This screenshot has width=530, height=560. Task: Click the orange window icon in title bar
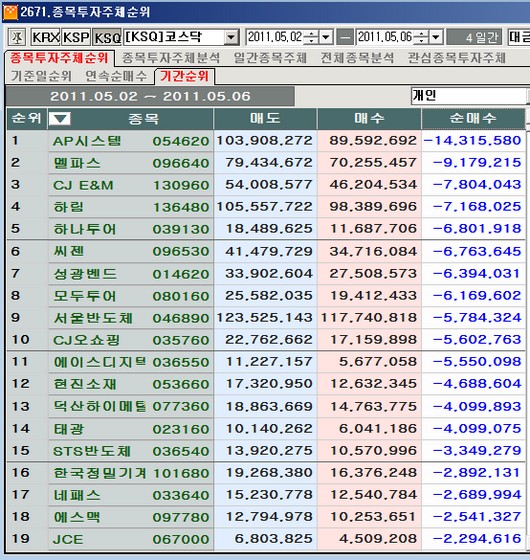pyautogui.click(x=10, y=12)
